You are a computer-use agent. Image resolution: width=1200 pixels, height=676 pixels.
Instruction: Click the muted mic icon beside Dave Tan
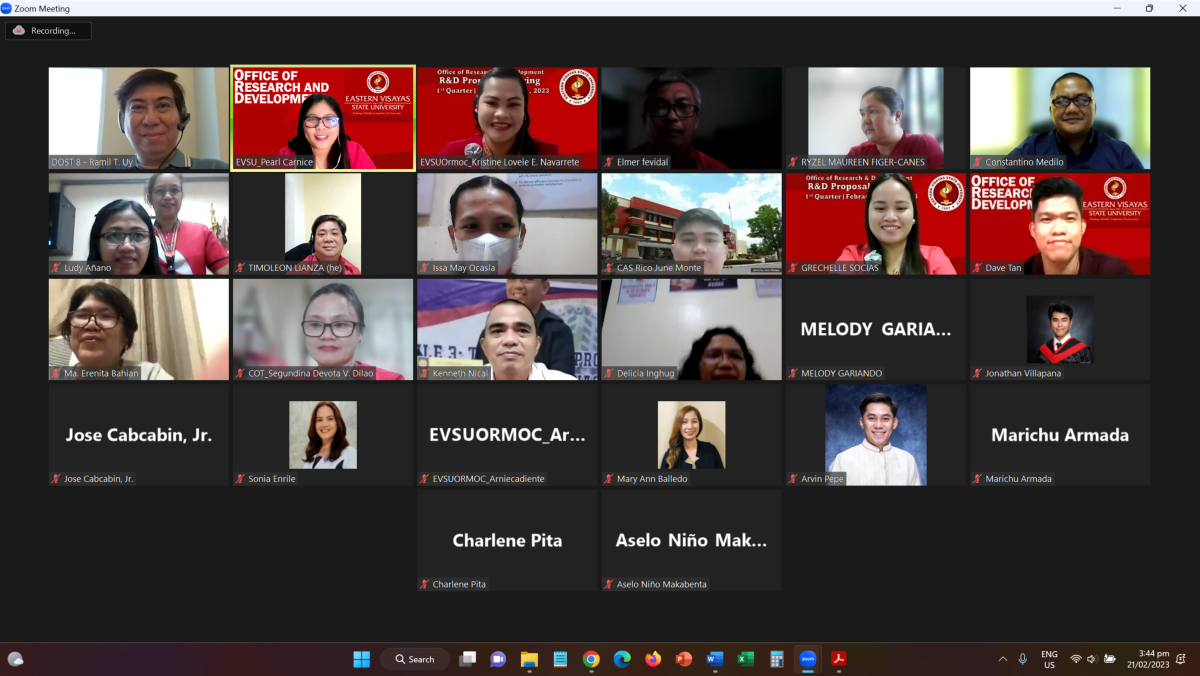[977, 268]
